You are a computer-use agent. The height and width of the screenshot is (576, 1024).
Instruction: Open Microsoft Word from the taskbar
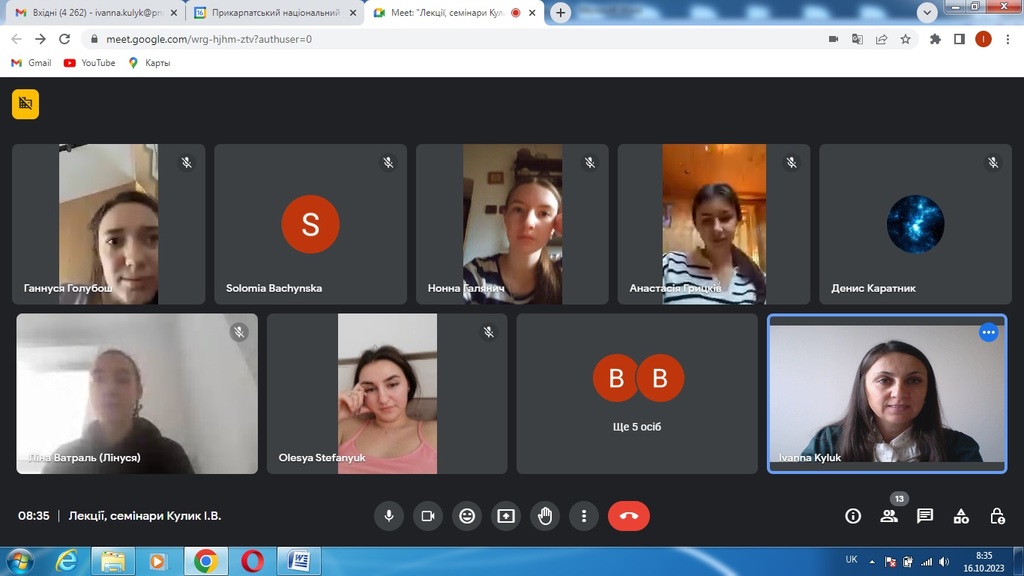[298, 560]
